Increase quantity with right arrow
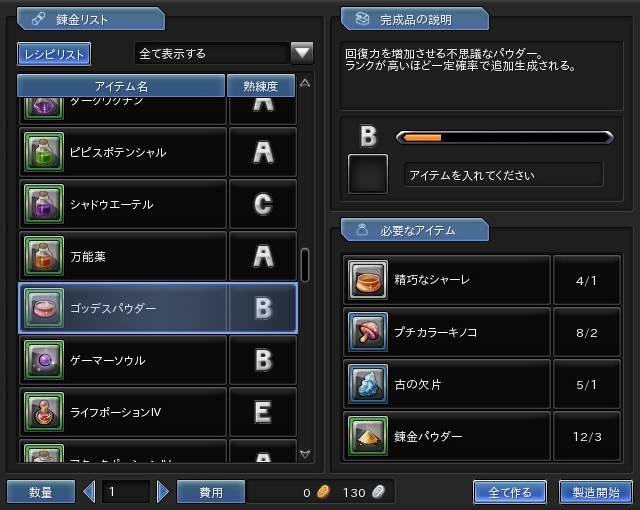This screenshot has width=640, height=510. click(x=163, y=492)
